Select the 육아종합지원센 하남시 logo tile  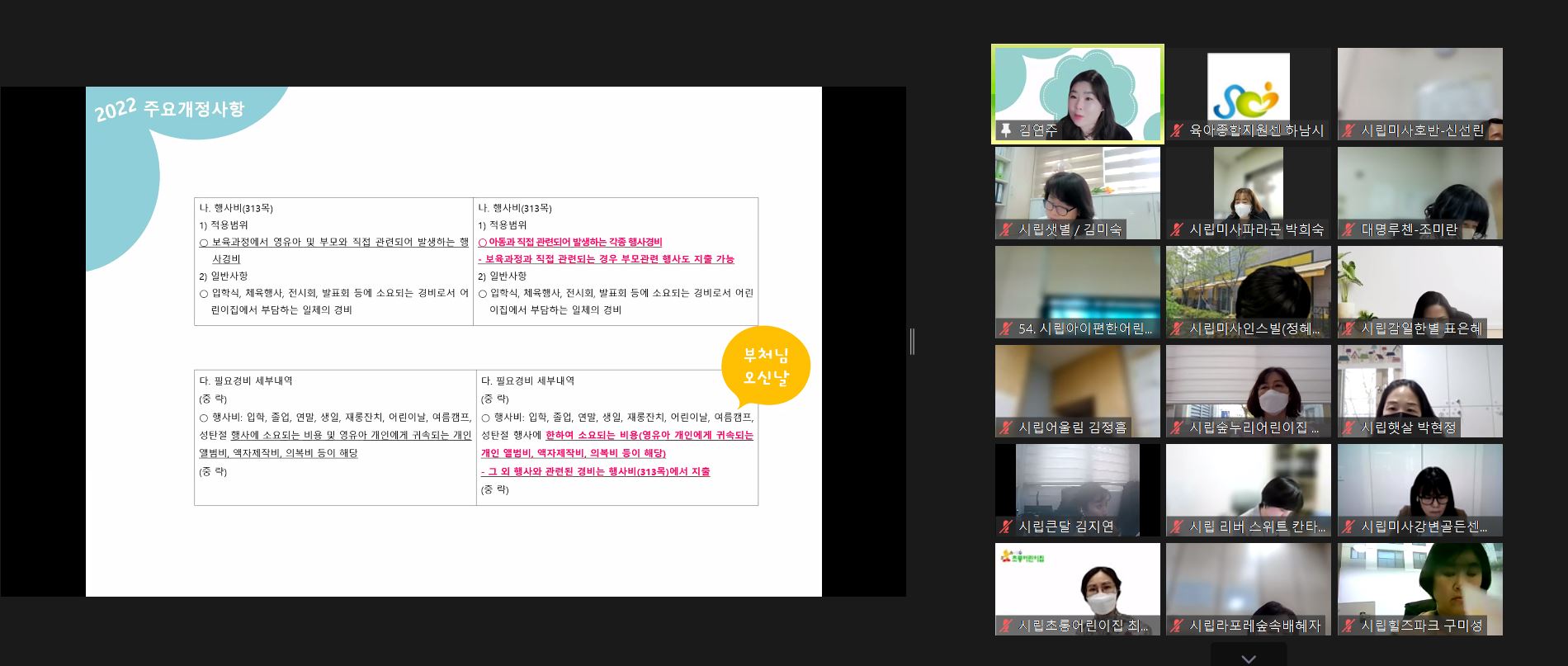1249,93
